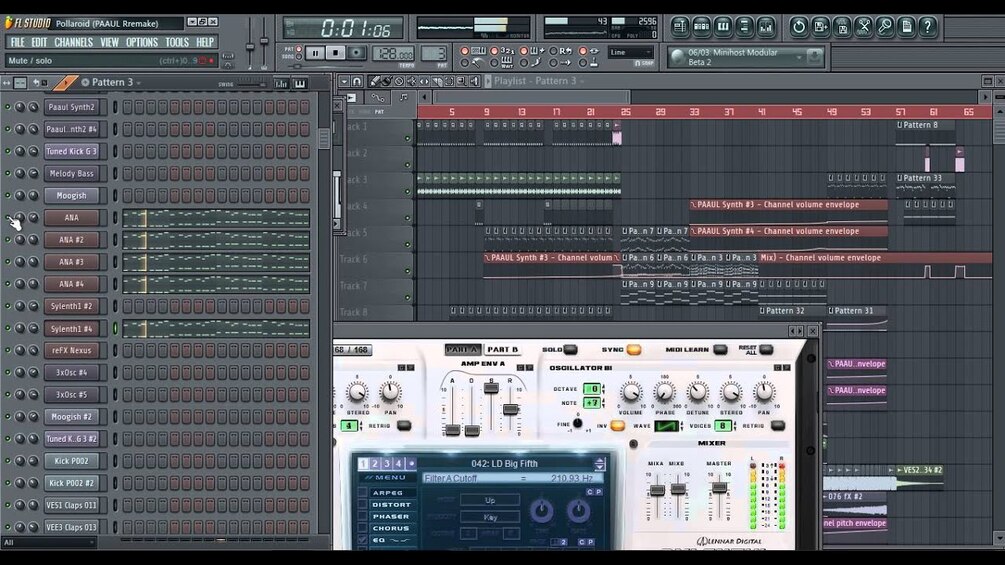The height and width of the screenshot is (565, 1005).
Task: Open the Step Sequencer toolbar icon
Action: (702, 26)
